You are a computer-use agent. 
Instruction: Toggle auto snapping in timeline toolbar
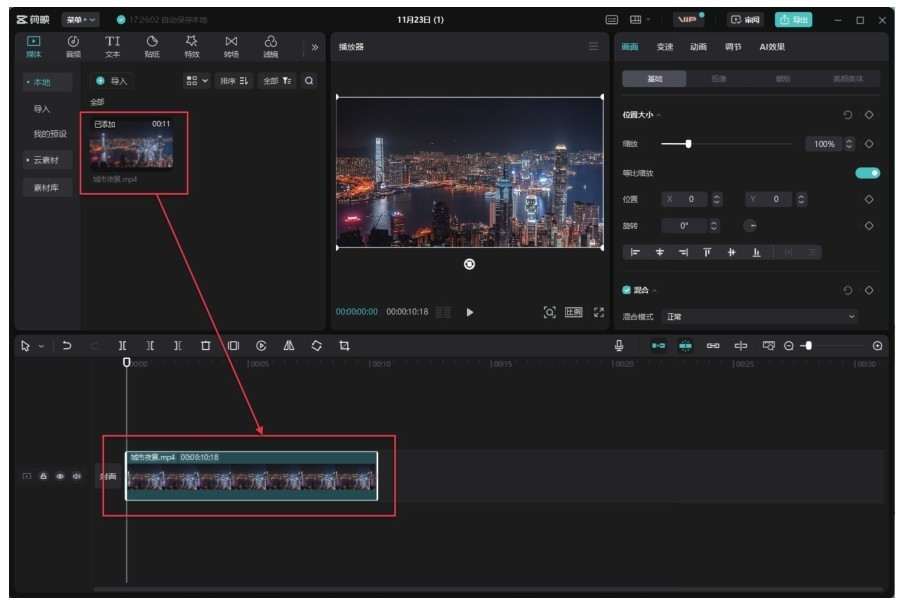[686, 346]
